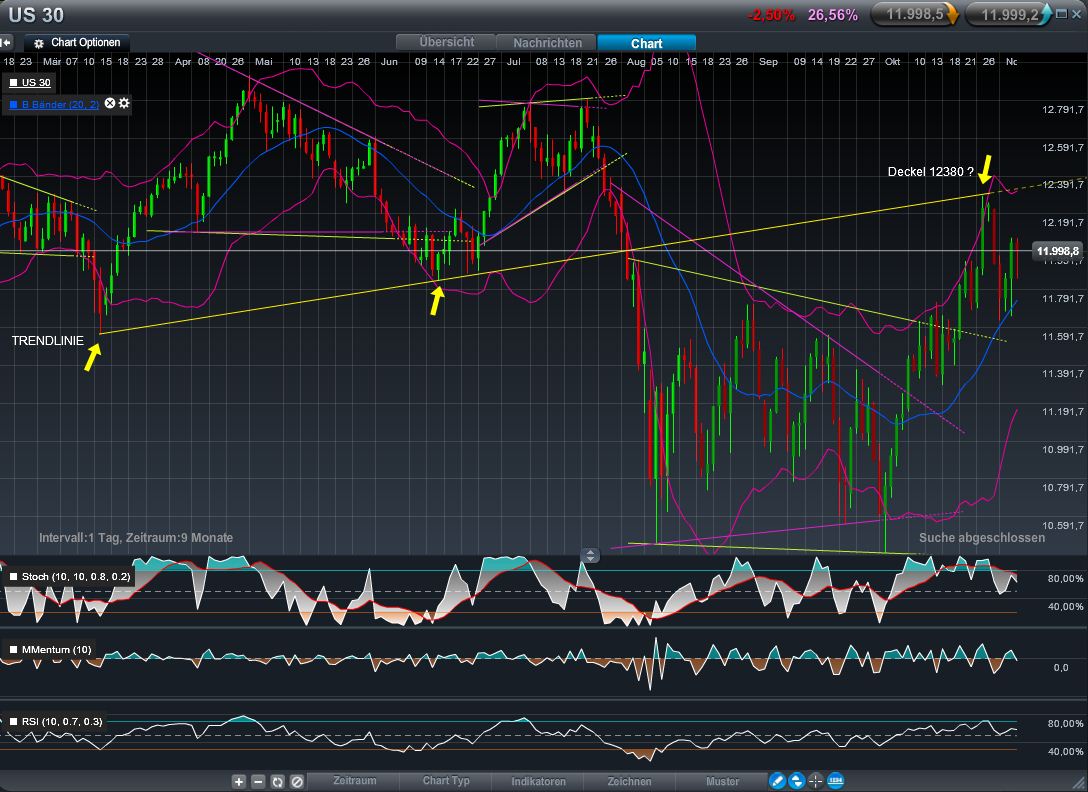Viewport: 1088px width, 792px height.
Task: Open the Chart Typ menu
Action: pos(446,781)
